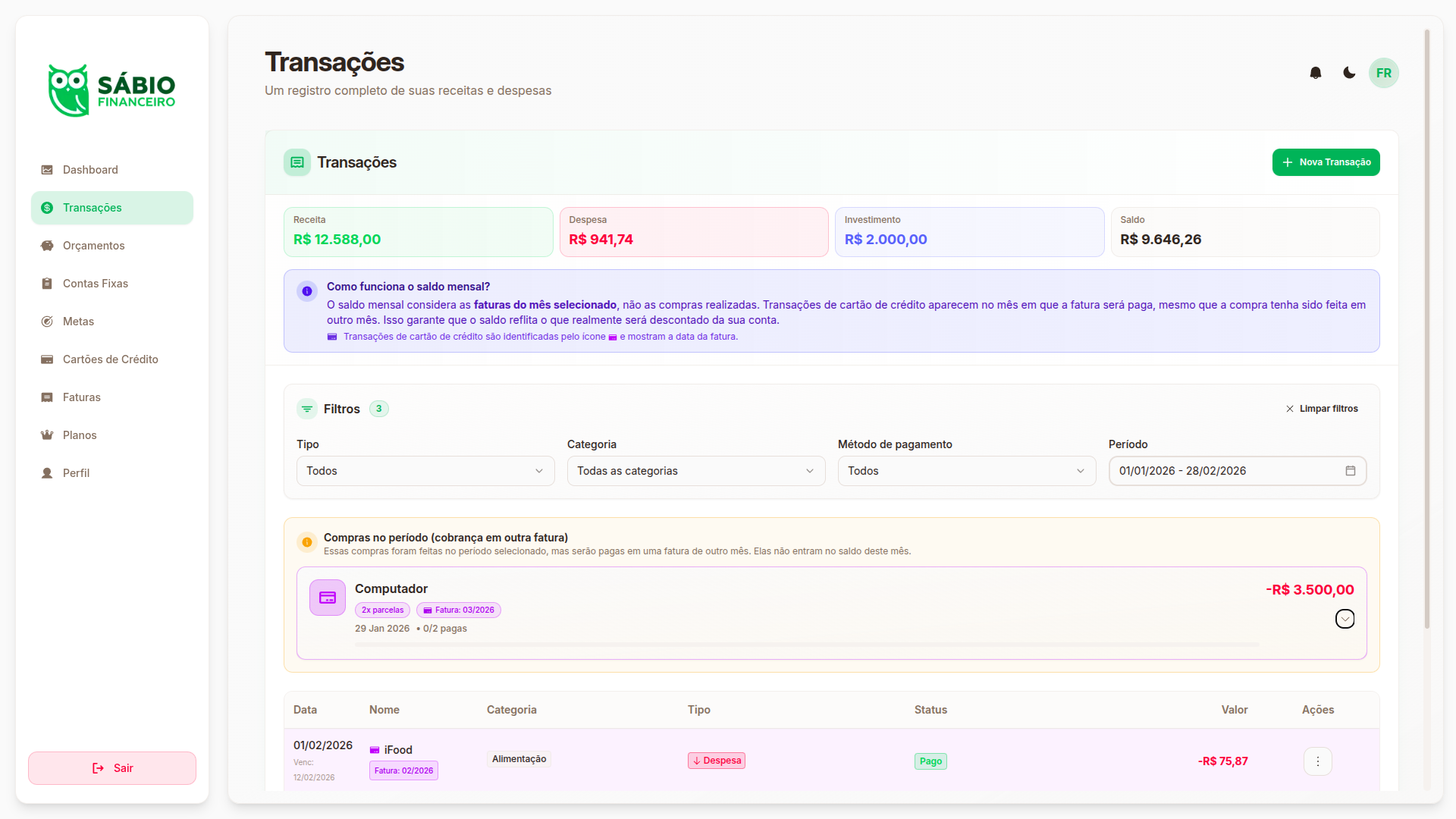The height and width of the screenshot is (819, 1456).
Task: Click the plus icon in Nova Transação
Action: (x=1288, y=162)
